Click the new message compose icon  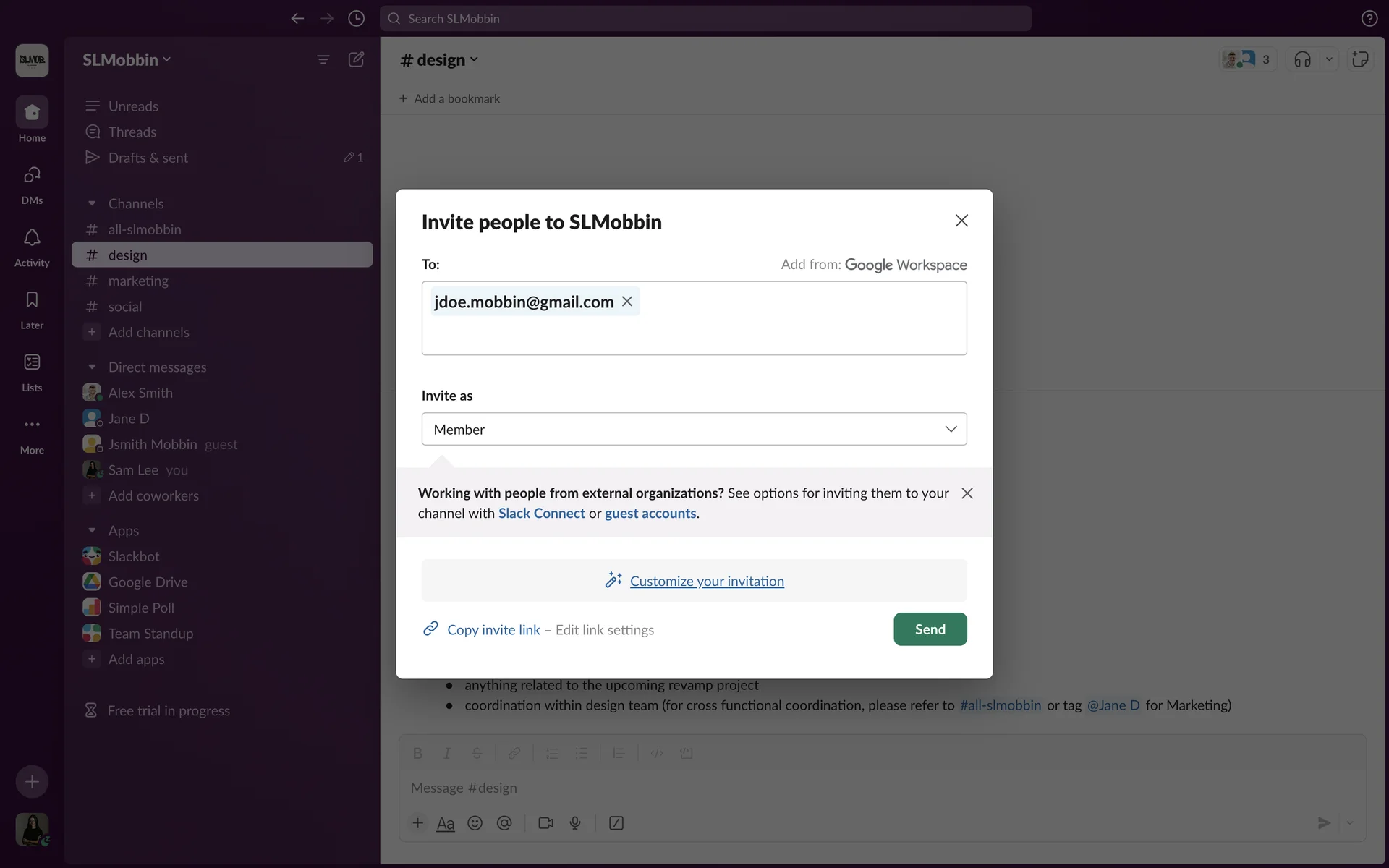tap(356, 59)
